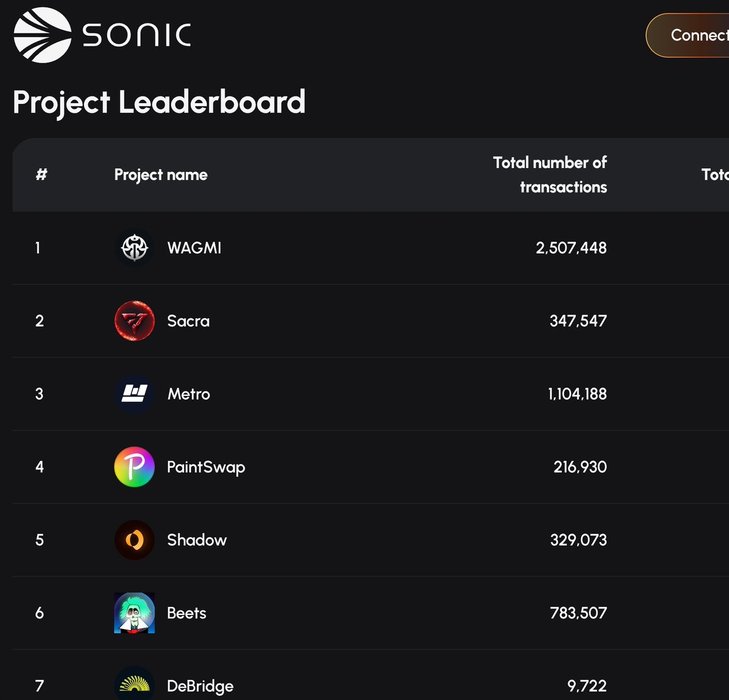Viewport: 729px width, 700px height.
Task: Click the WAGMI project icon
Action: (x=134, y=248)
